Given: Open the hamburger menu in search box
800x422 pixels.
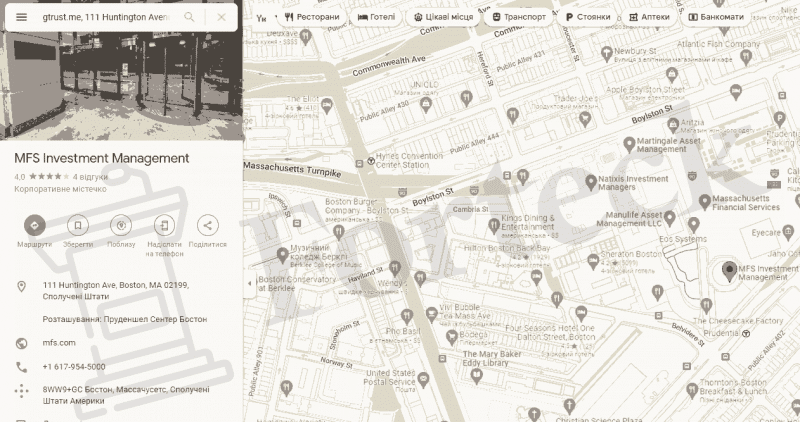Looking at the screenshot, I should [x=21, y=17].
